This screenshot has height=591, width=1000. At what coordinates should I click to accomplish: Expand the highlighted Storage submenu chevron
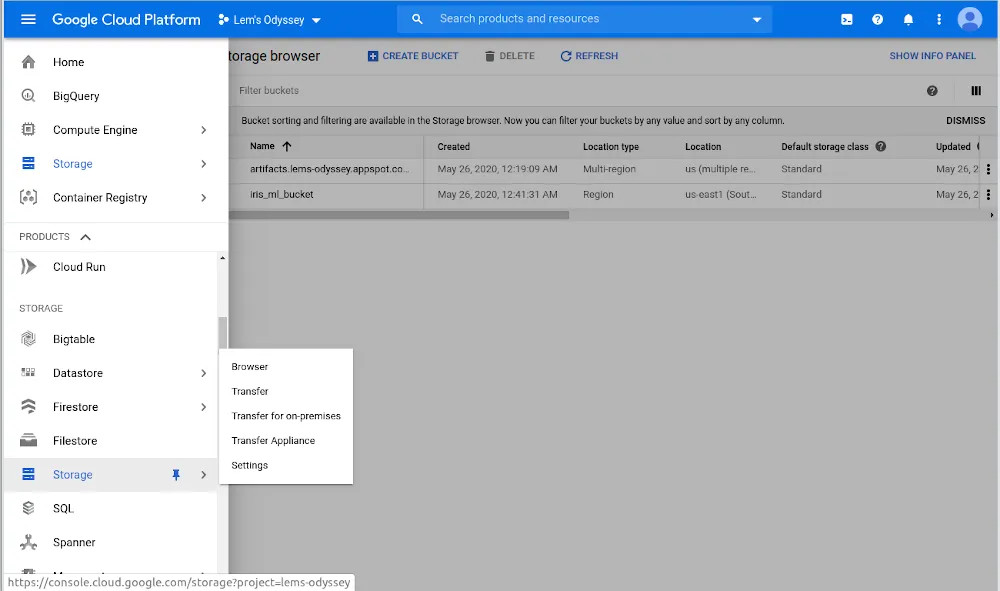[x=203, y=474]
